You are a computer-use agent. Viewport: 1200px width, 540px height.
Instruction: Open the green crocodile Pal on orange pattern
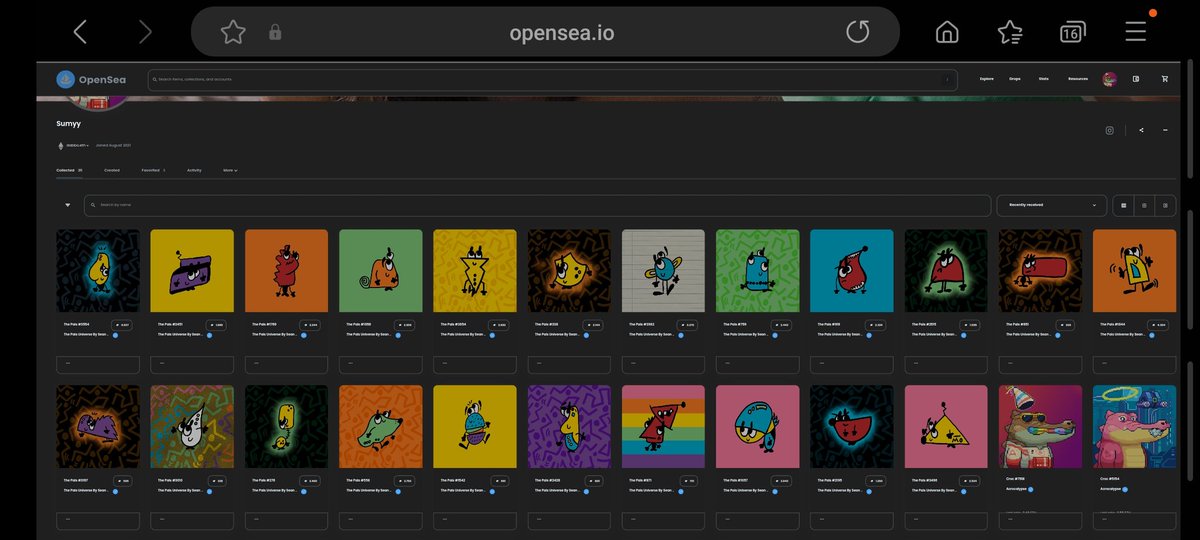pyautogui.click(x=381, y=427)
